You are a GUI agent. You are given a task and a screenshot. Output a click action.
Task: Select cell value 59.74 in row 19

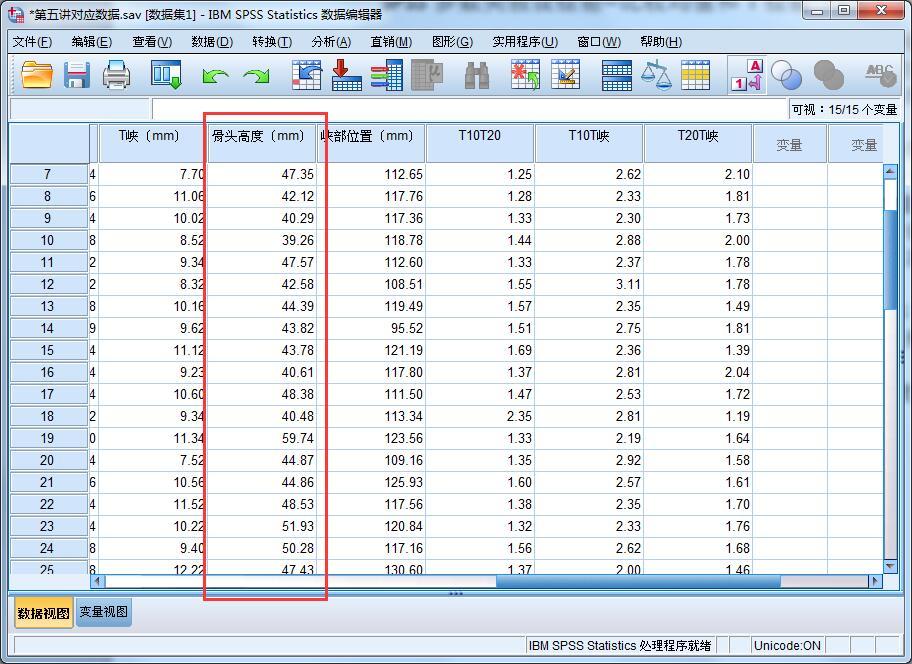point(262,438)
